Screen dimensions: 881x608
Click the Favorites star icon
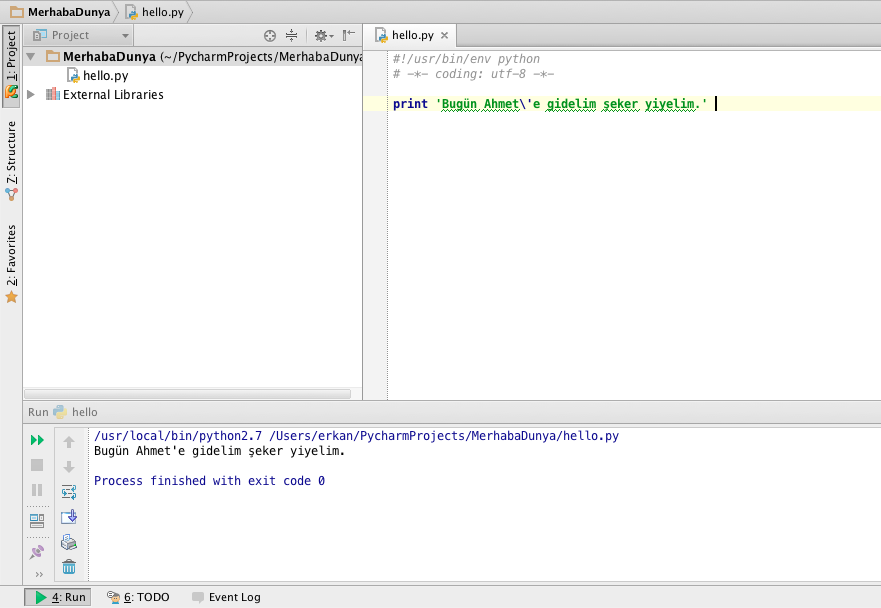11,297
